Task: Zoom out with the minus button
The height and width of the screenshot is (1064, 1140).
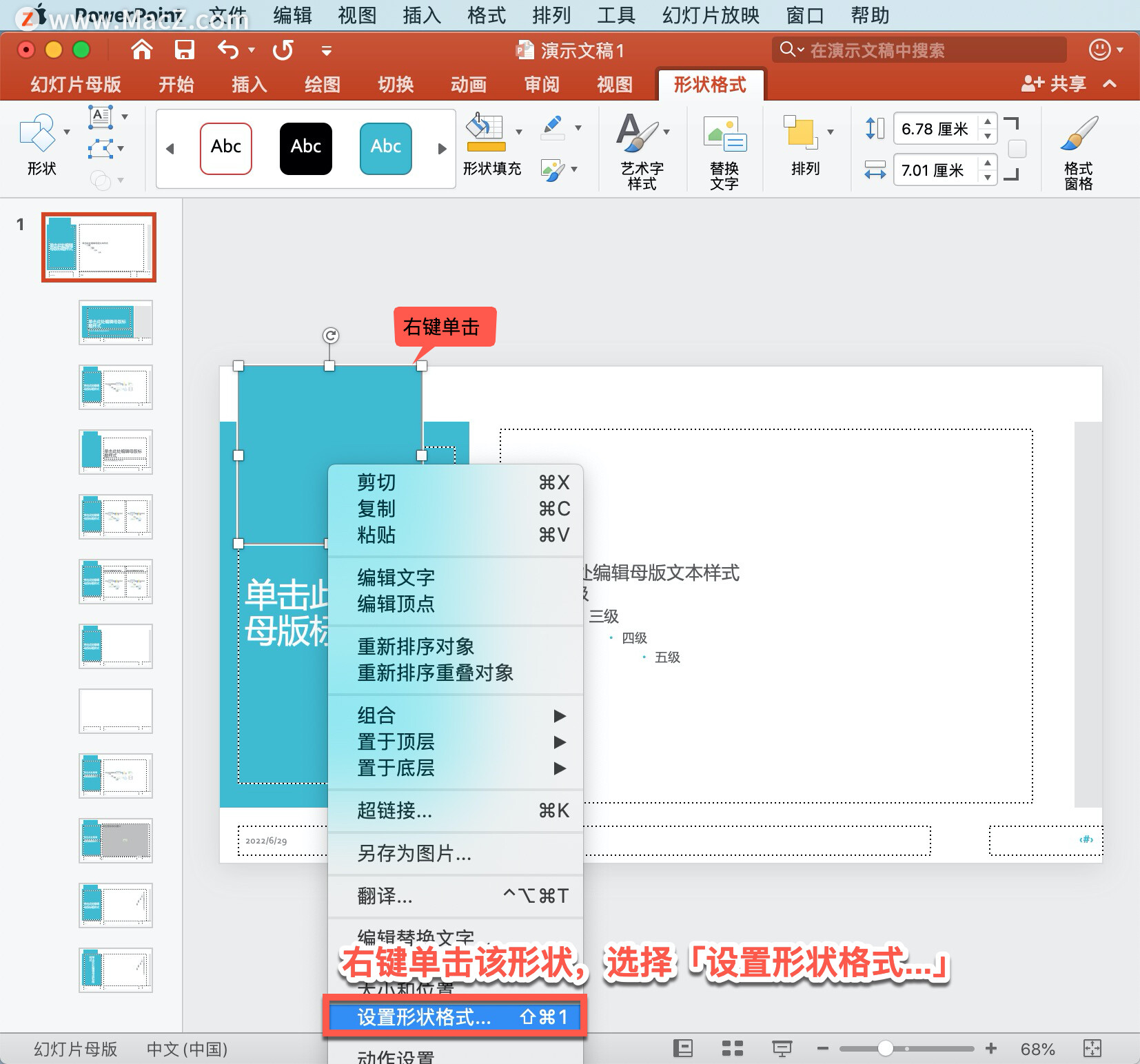Action: click(x=822, y=1048)
